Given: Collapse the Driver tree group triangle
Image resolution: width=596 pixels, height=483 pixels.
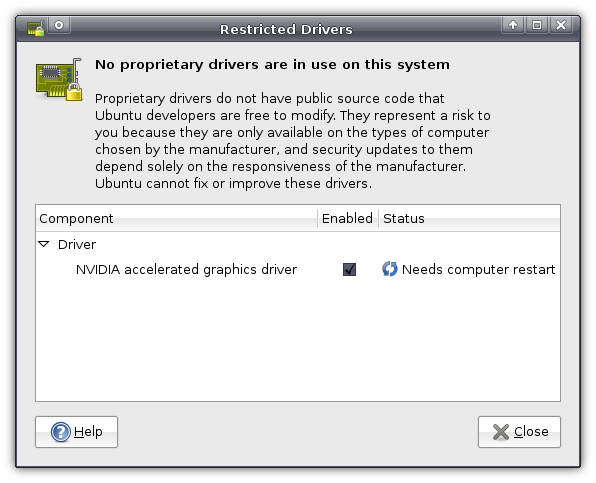Looking at the screenshot, I should [x=44, y=244].
